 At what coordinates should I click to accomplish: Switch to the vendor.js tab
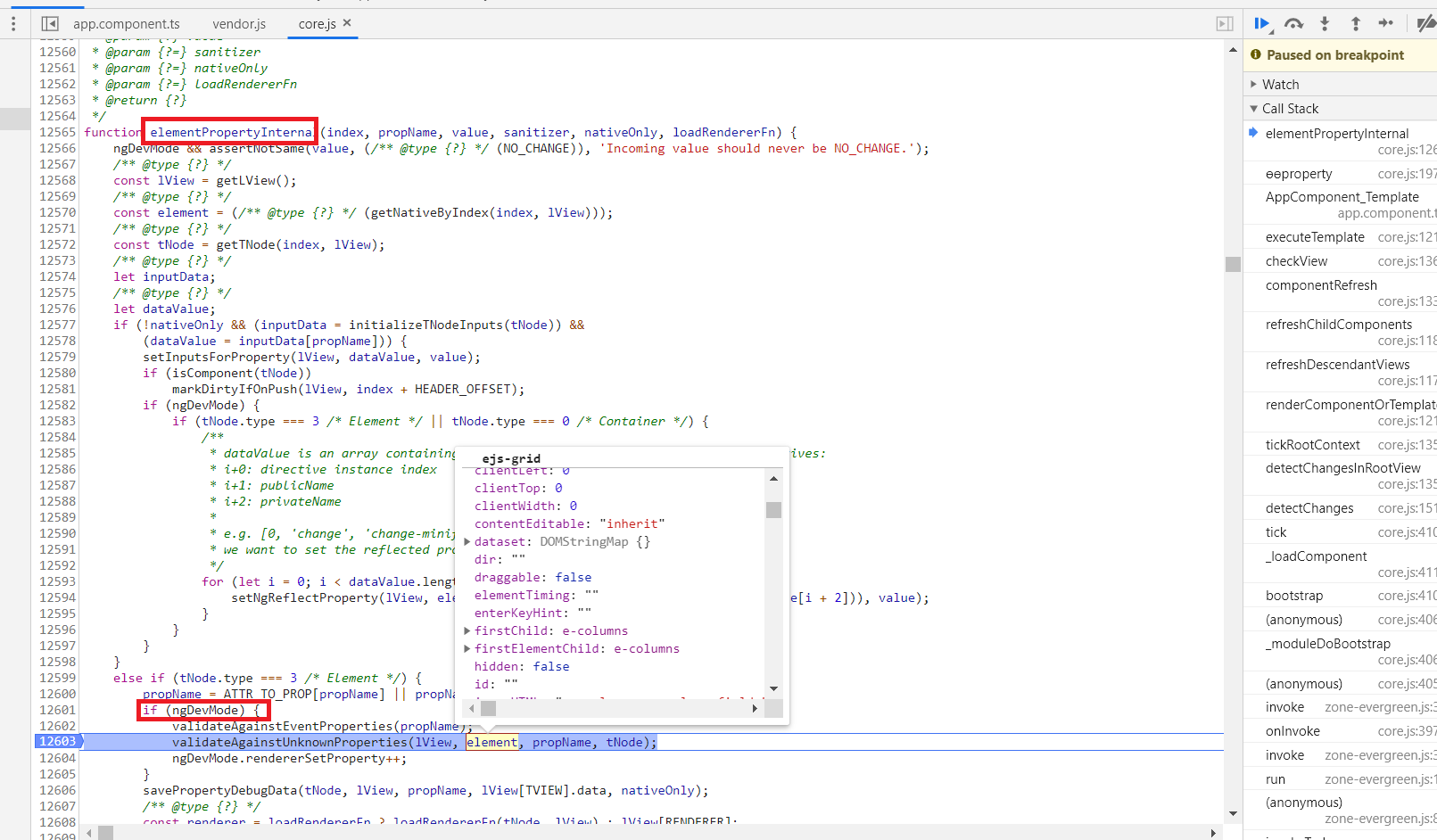click(x=238, y=24)
